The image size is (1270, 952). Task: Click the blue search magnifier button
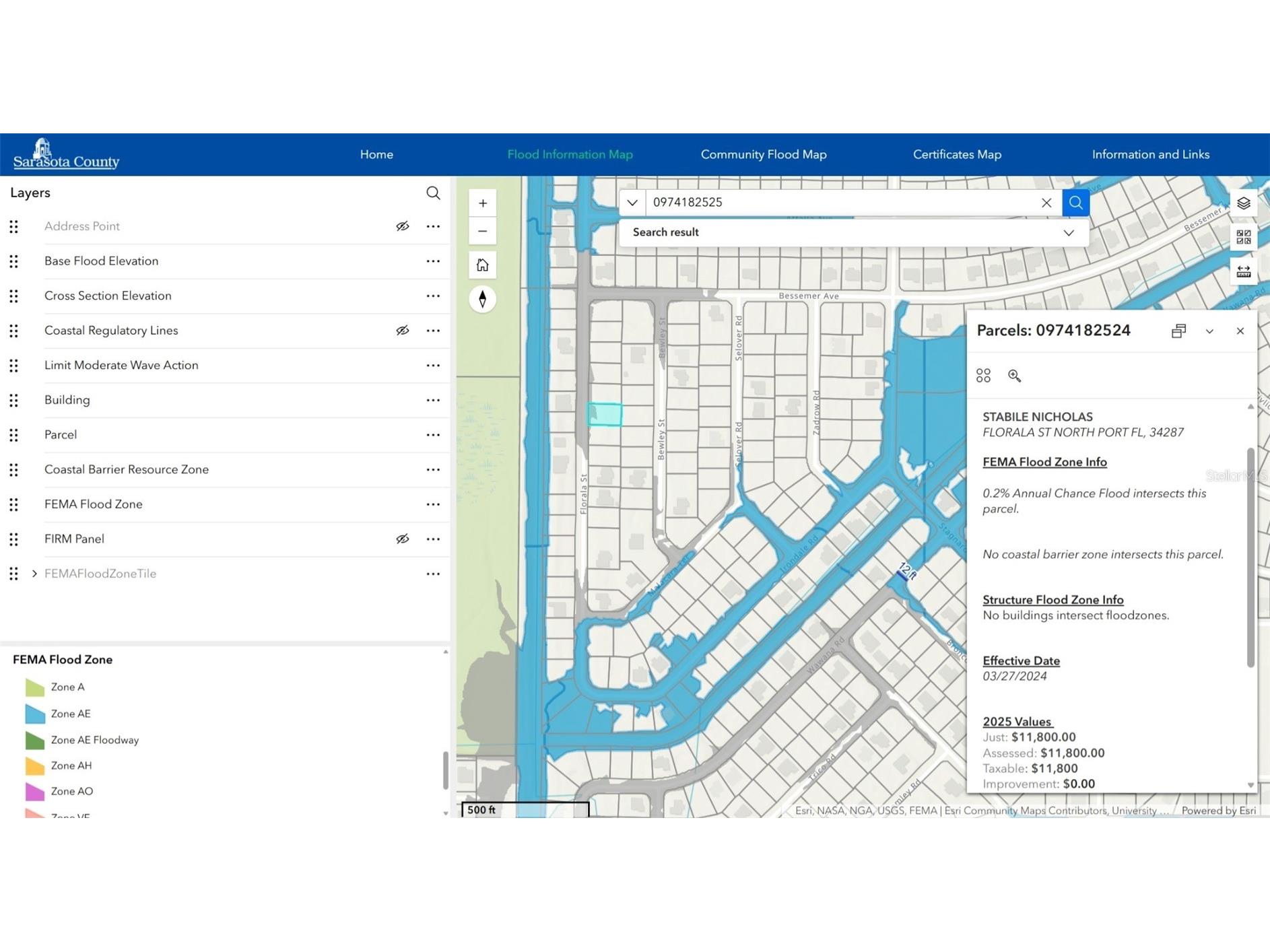(1075, 203)
